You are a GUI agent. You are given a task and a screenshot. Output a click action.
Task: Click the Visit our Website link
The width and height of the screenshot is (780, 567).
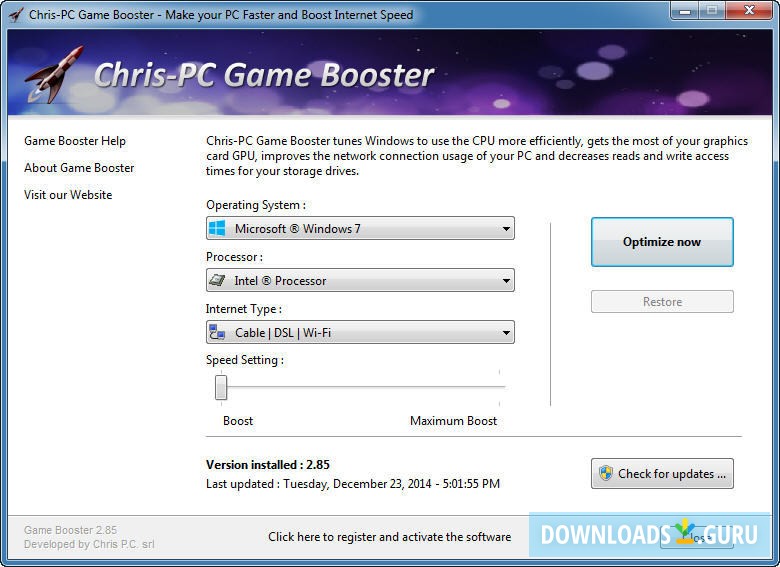(x=68, y=195)
